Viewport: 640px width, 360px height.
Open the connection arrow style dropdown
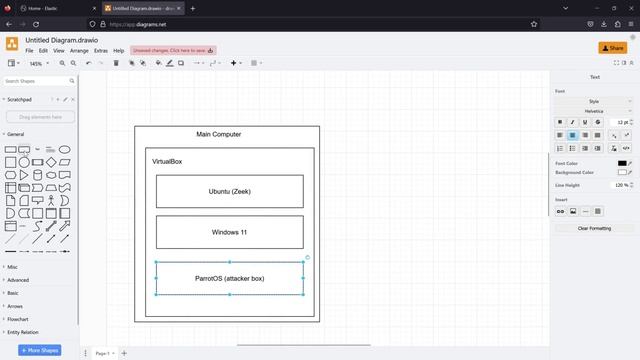[x=198, y=63]
